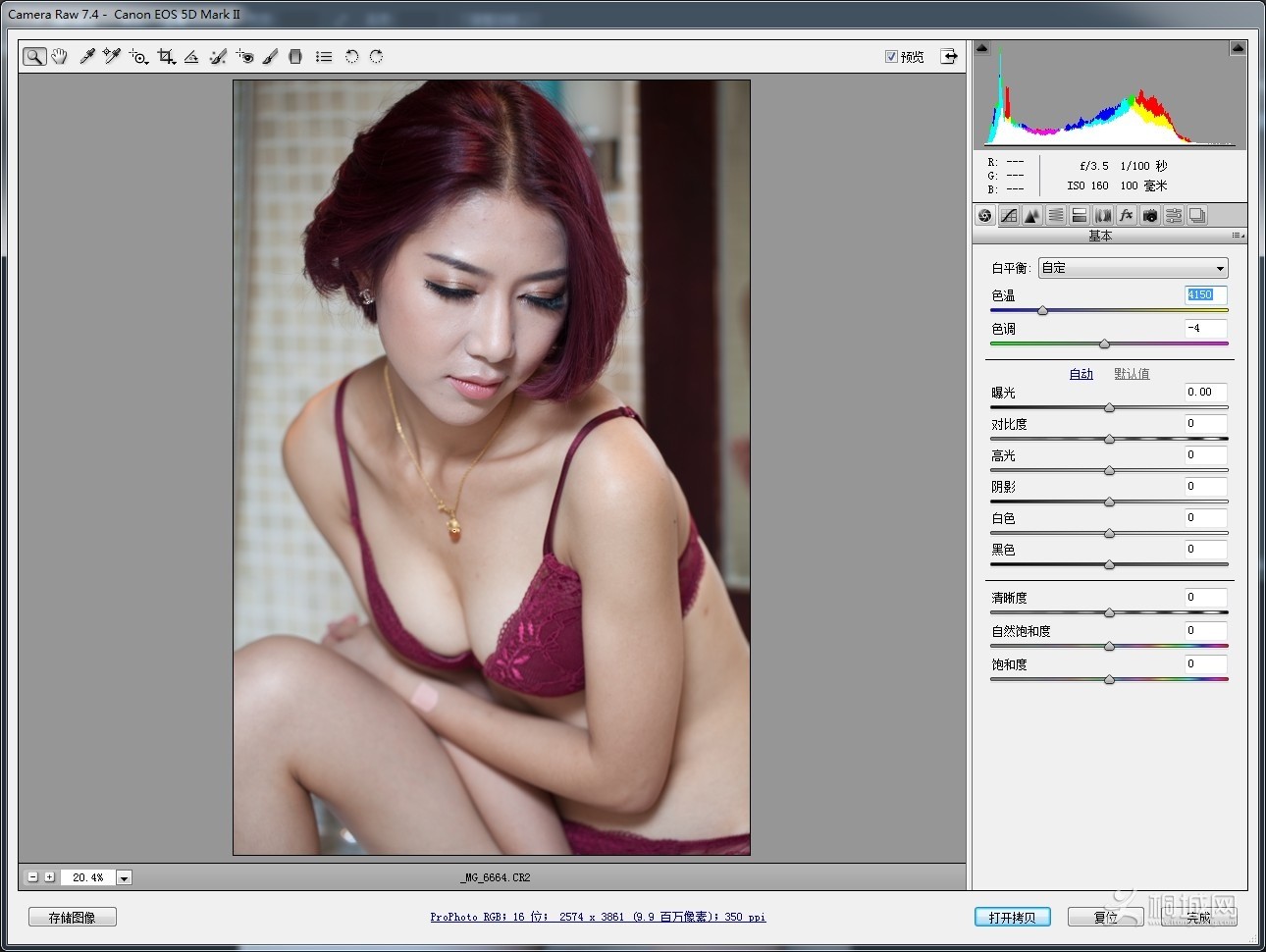Click the 高光 highlights slider handle

[x=1109, y=471]
